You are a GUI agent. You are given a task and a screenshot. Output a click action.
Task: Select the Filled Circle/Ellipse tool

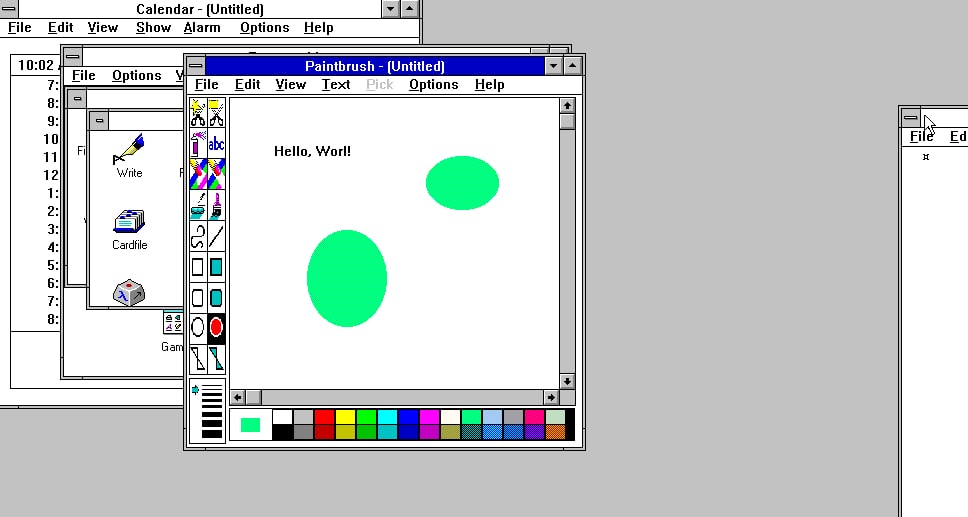[216, 328]
